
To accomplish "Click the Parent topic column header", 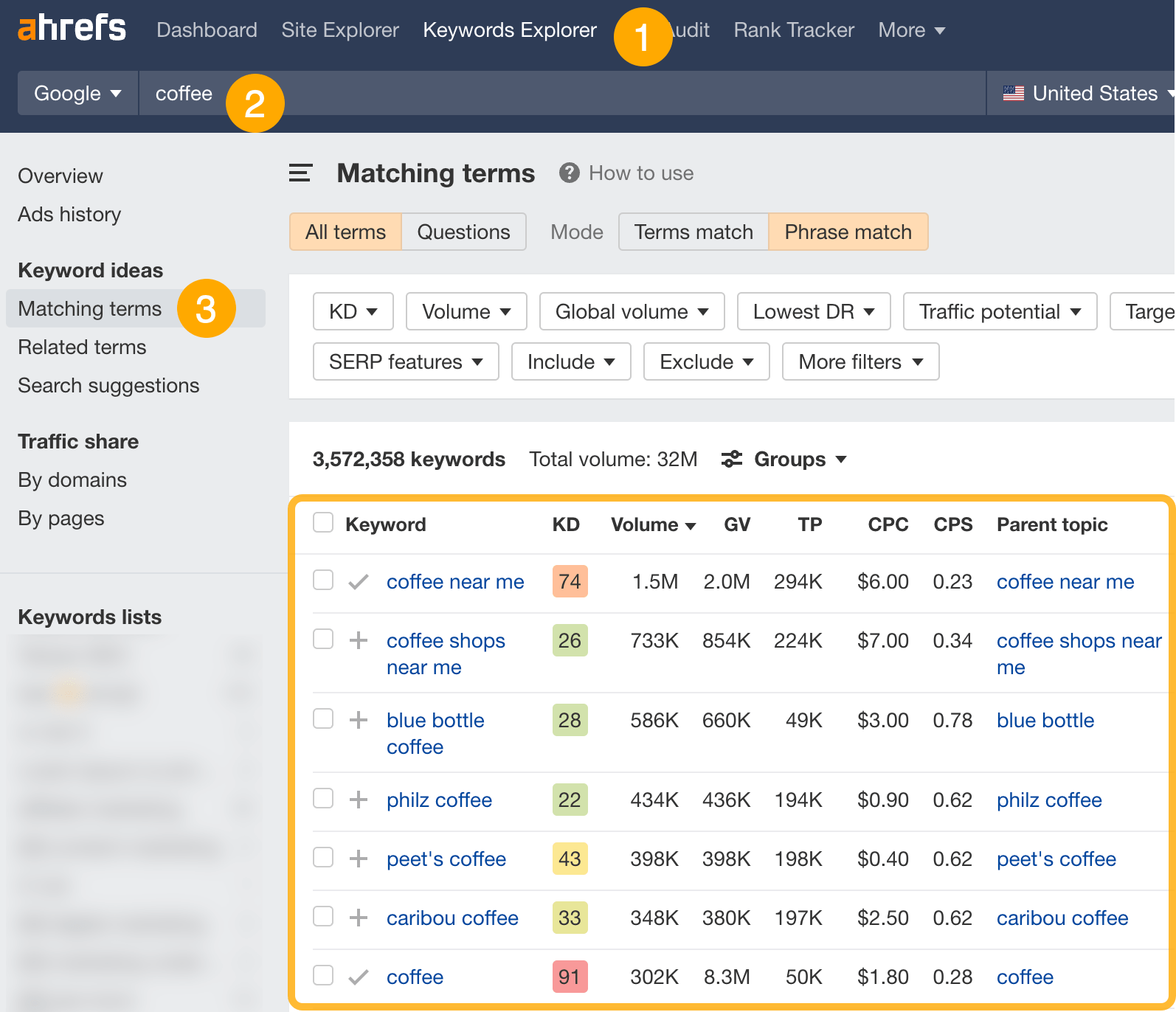I will pos(1052,524).
